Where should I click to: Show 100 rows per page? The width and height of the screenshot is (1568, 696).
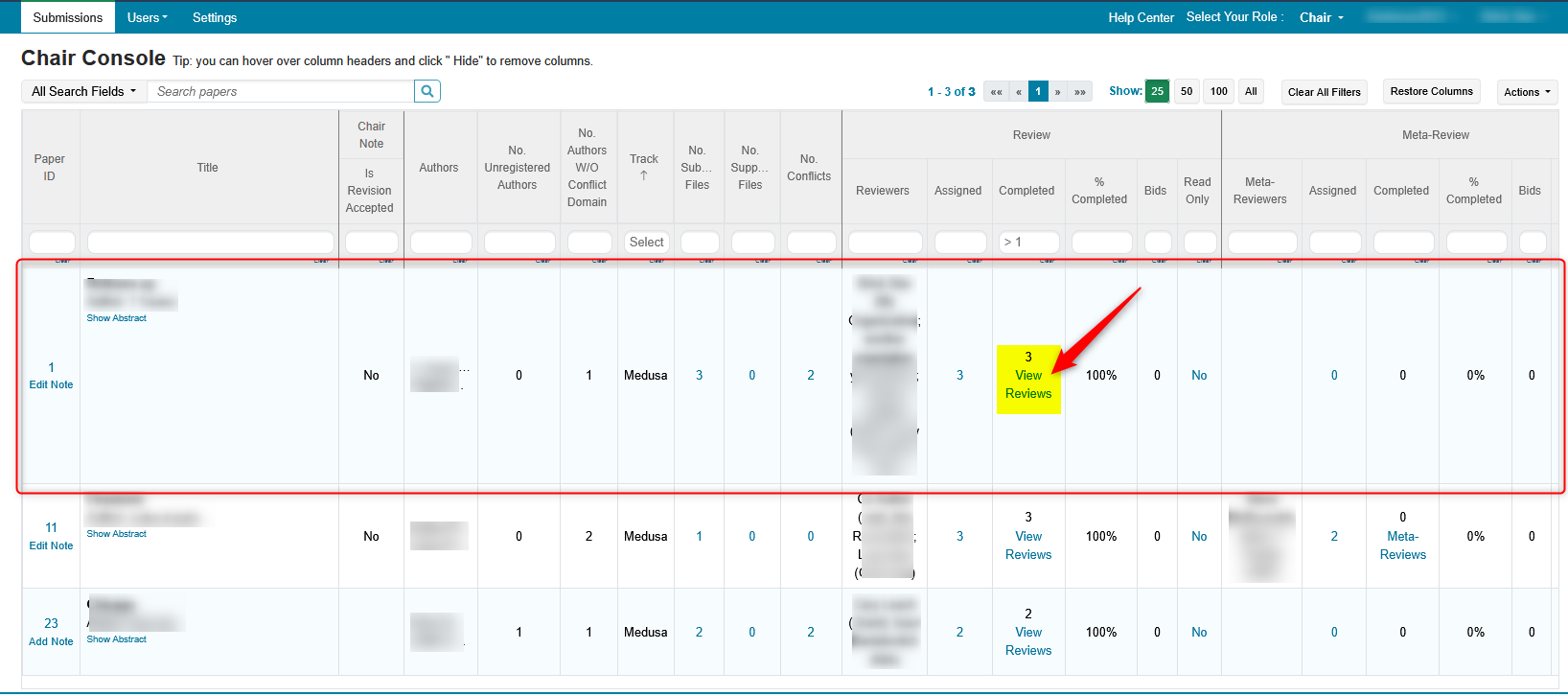point(1218,91)
